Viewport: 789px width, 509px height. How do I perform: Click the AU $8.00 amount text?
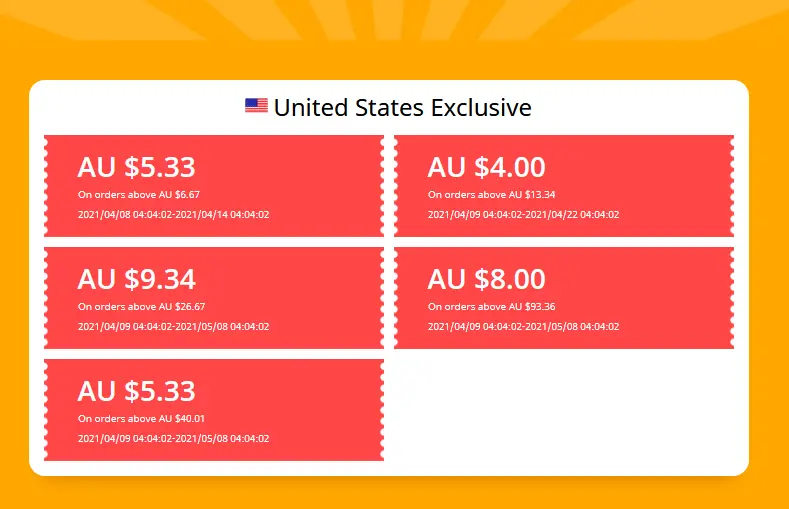487,280
